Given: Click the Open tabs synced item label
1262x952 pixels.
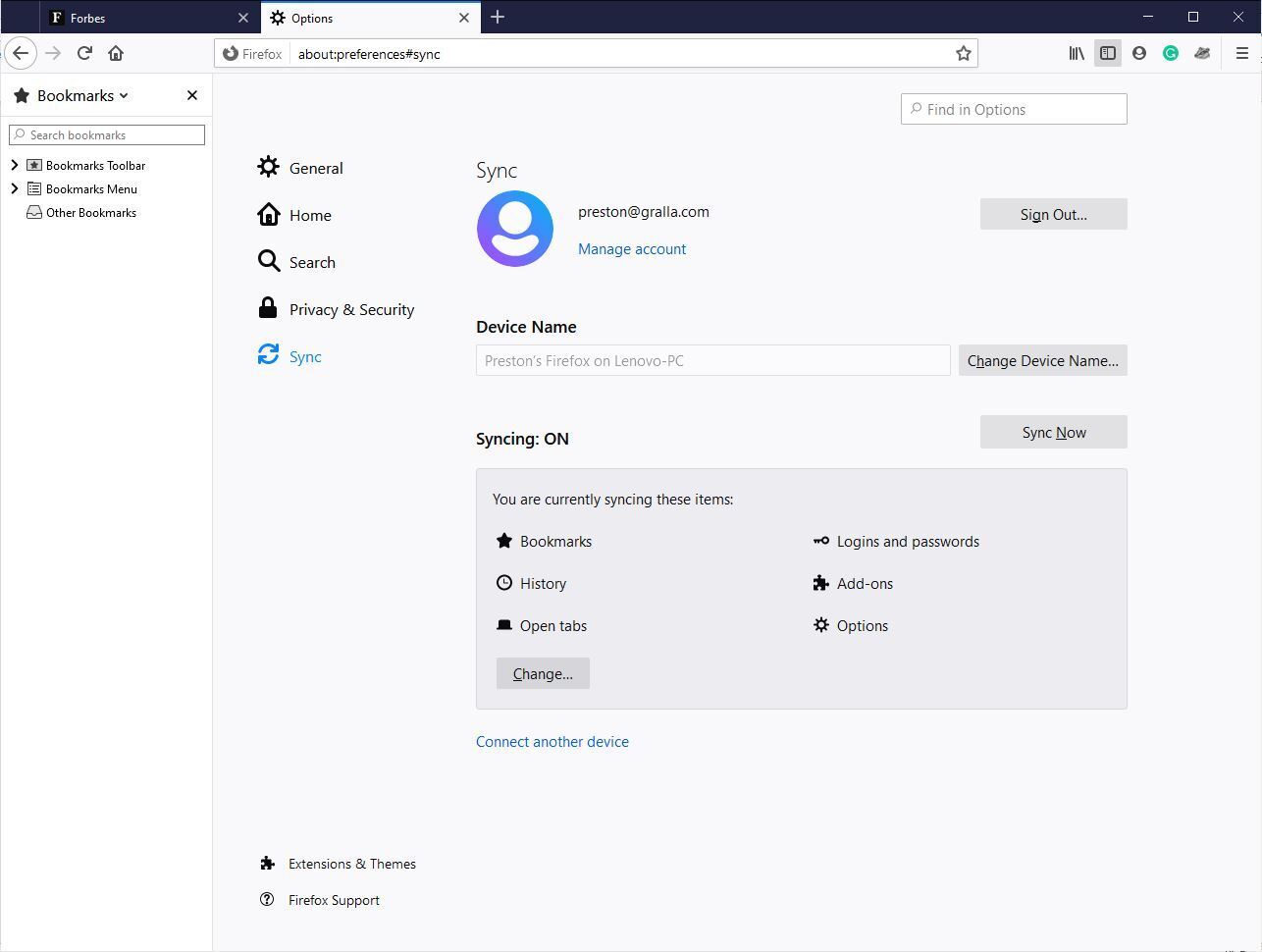Looking at the screenshot, I should (553, 626).
